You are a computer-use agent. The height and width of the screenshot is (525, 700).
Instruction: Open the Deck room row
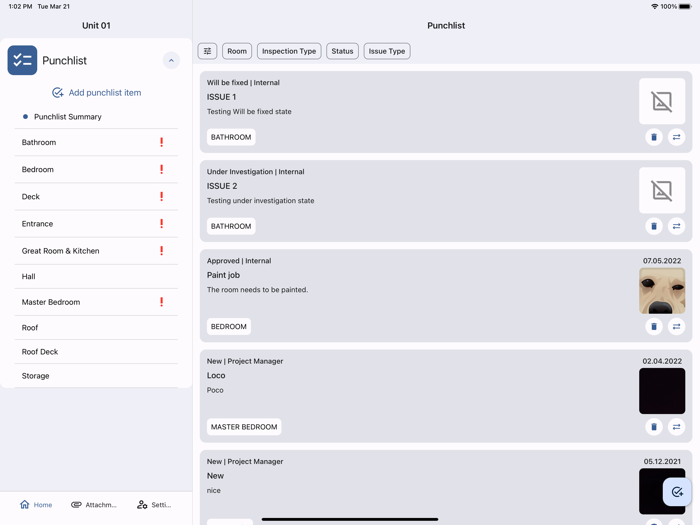point(96,197)
